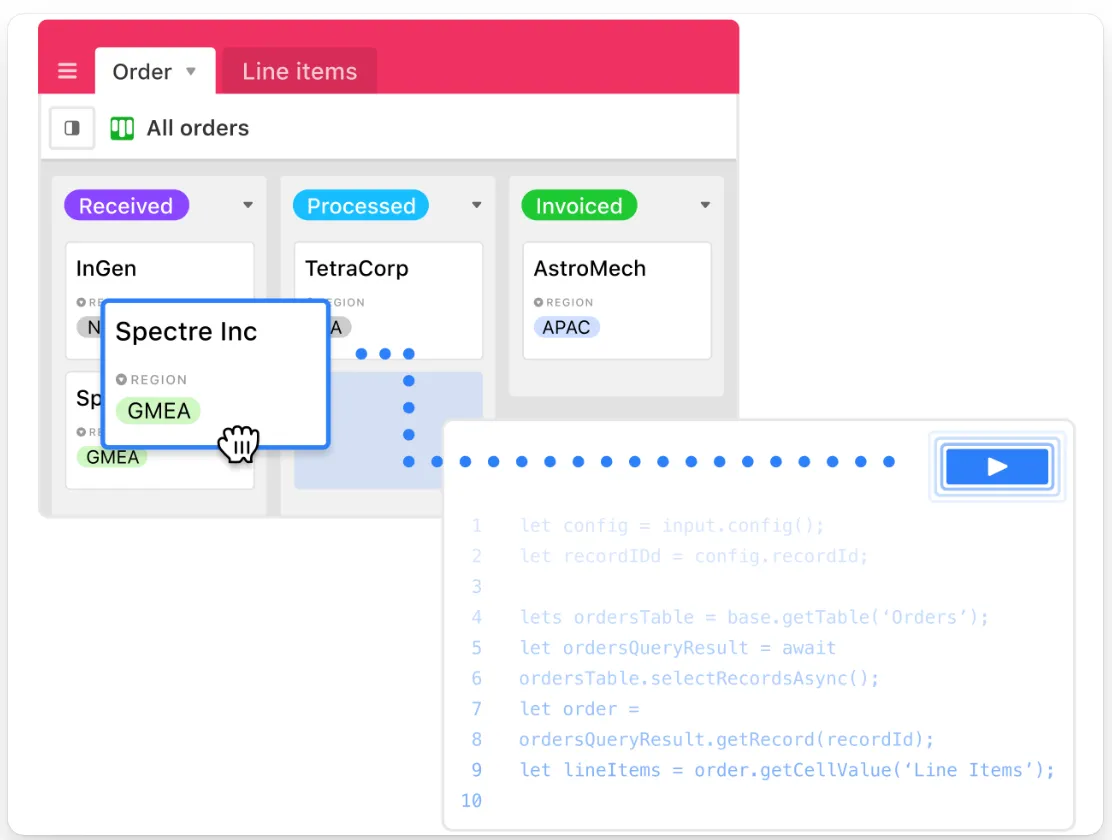Open the All orders view name
The width and height of the screenshot is (1112, 840).
tap(198, 128)
